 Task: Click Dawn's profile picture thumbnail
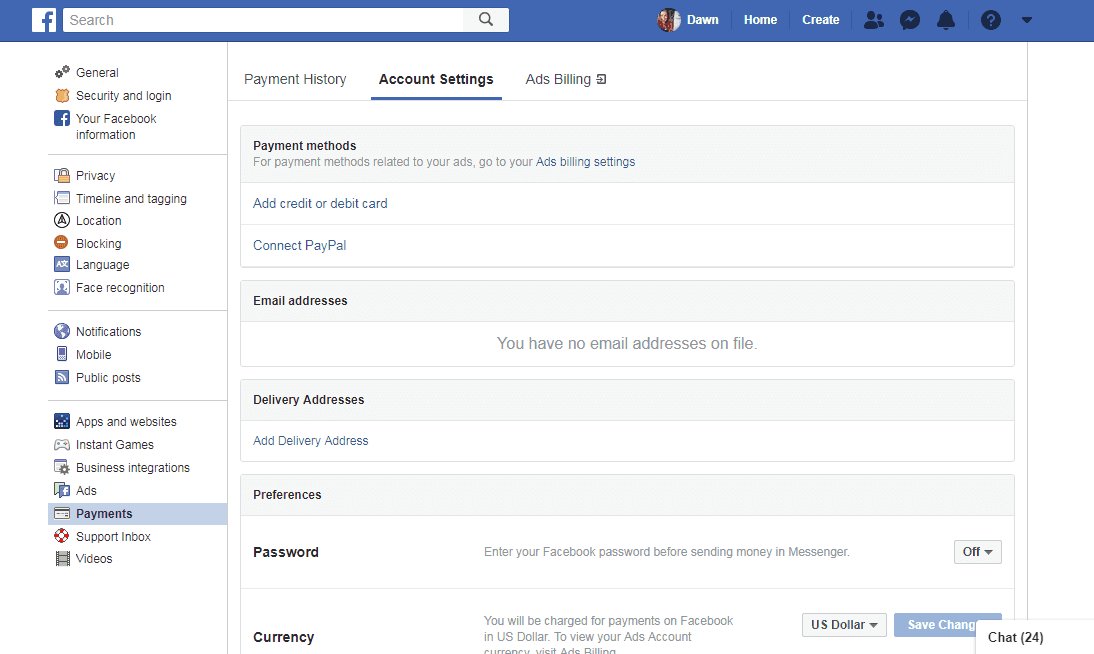pos(668,20)
